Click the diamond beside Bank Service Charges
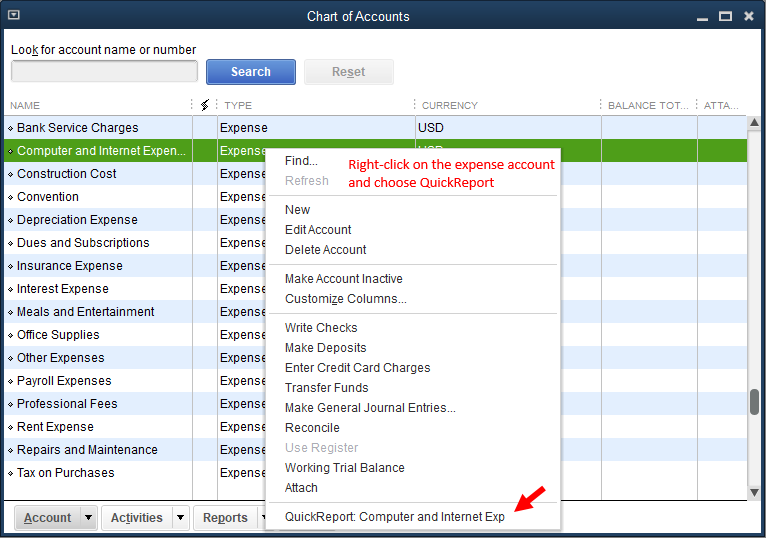Screen dimensions: 766x538 pyautogui.click(x=11, y=128)
